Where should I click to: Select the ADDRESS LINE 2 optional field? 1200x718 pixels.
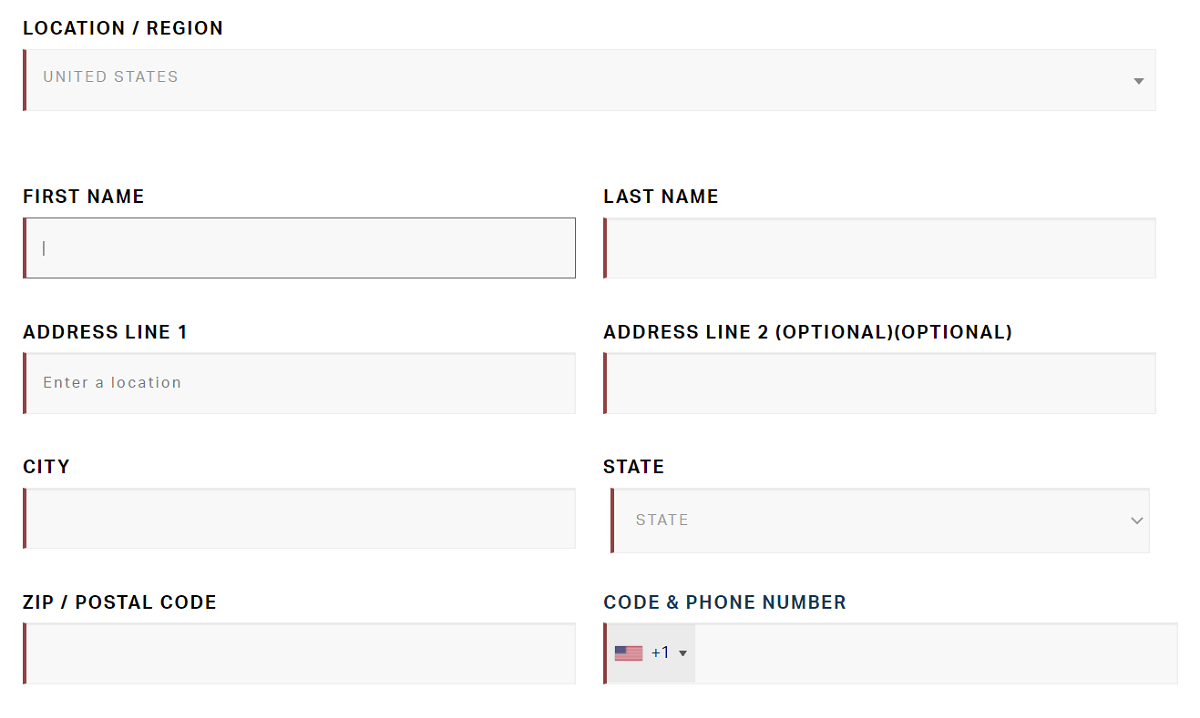point(880,383)
